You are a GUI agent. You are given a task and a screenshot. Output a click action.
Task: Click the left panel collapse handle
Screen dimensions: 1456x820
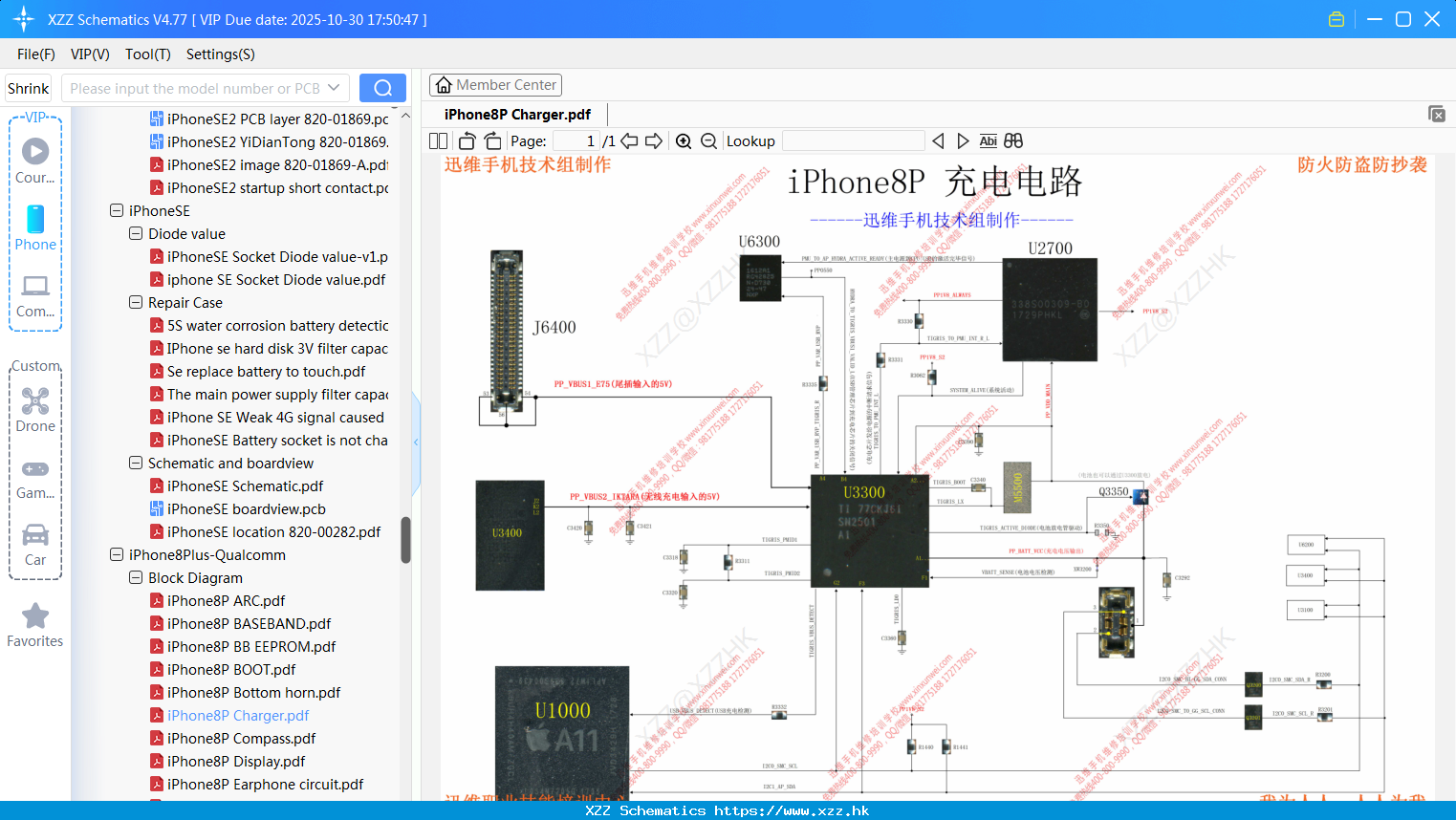click(416, 442)
